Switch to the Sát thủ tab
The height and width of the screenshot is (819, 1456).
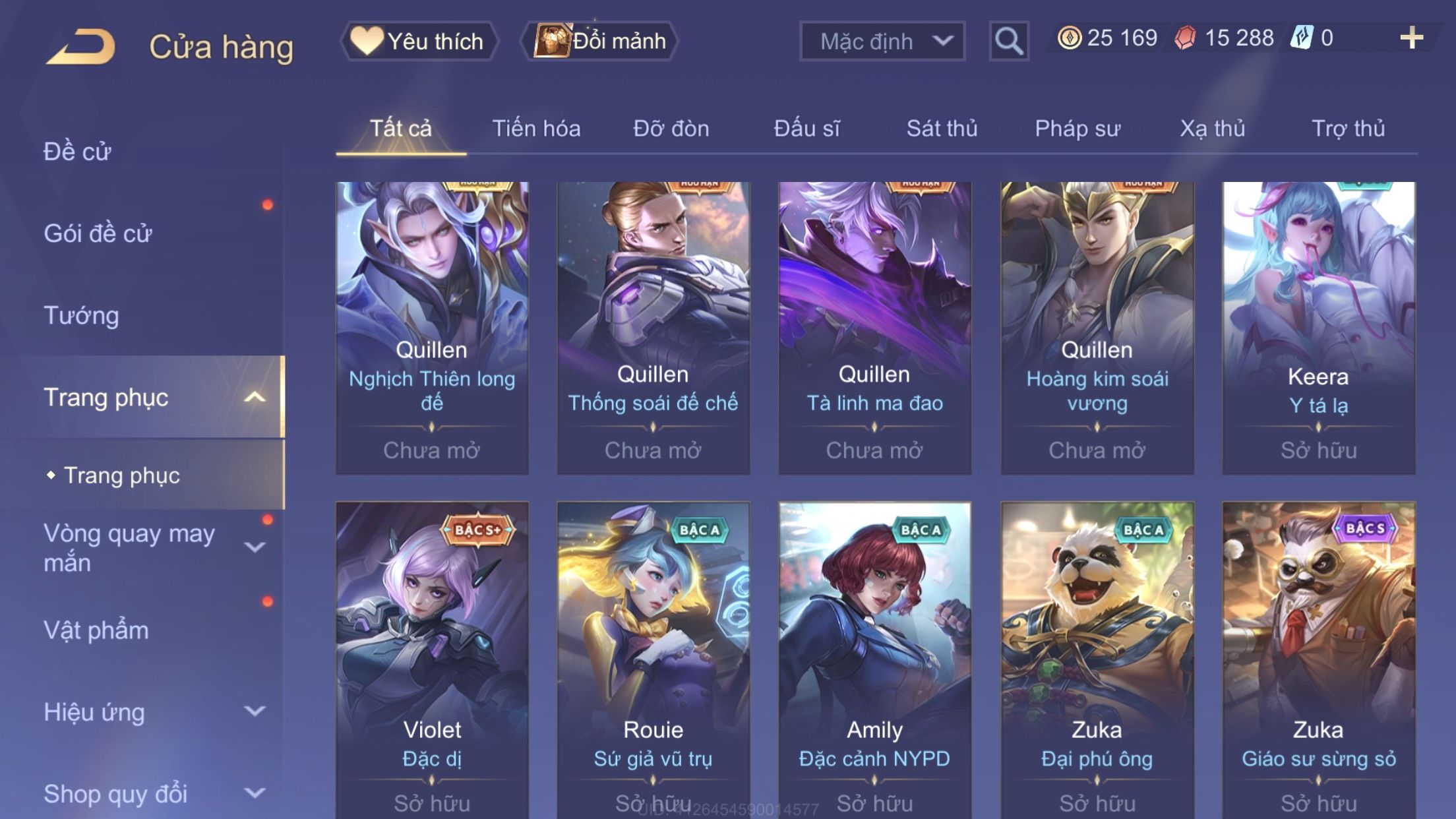pos(942,128)
